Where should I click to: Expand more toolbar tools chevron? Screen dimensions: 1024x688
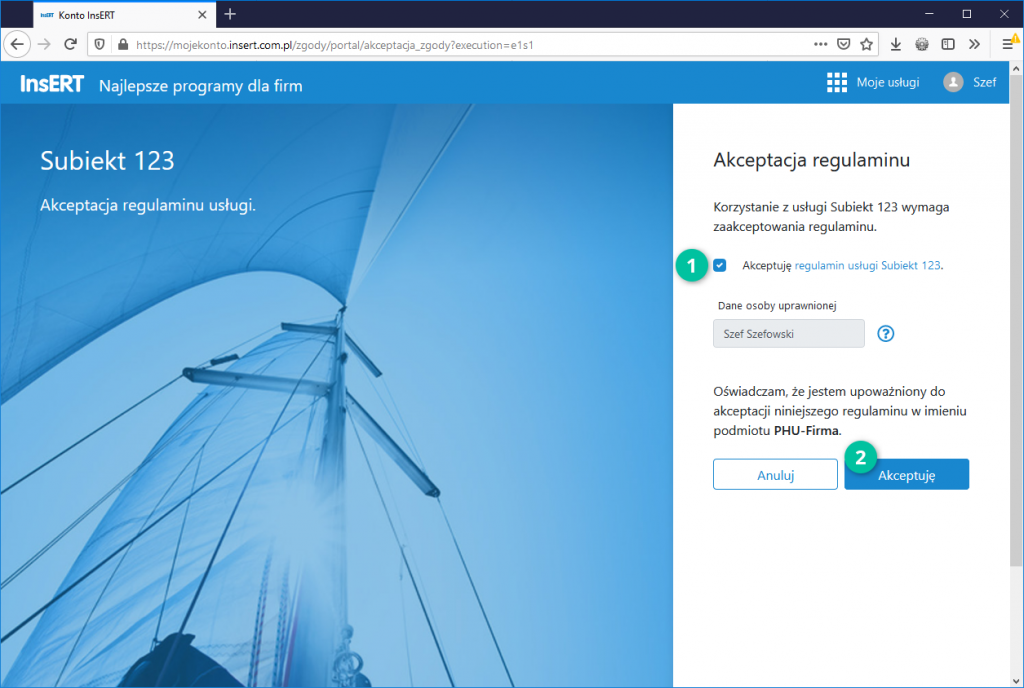coord(974,44)
